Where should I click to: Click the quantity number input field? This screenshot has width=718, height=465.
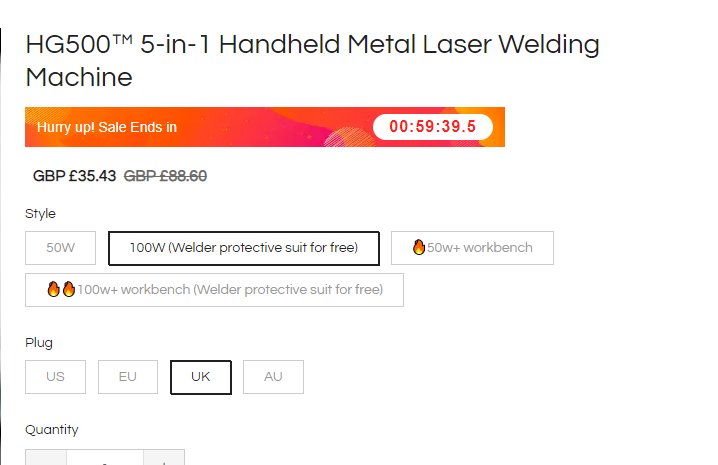[x=105, y=457]
